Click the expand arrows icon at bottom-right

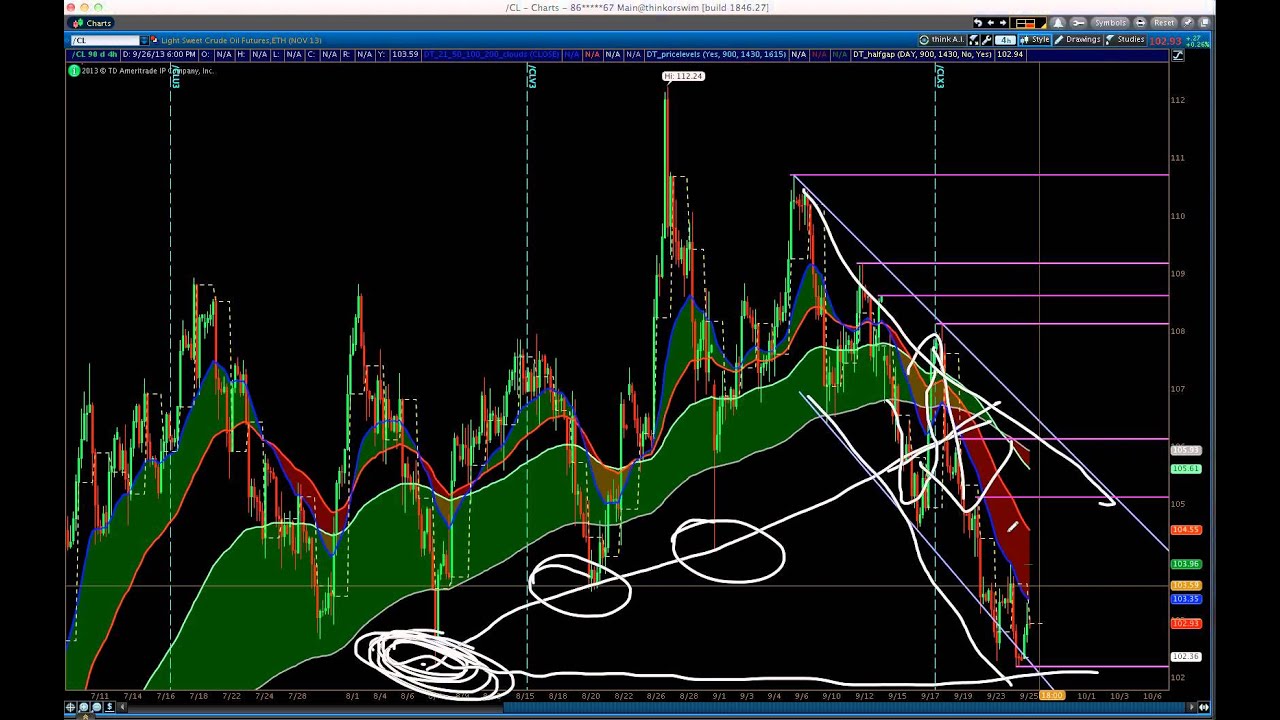[x=1204, y=707]
